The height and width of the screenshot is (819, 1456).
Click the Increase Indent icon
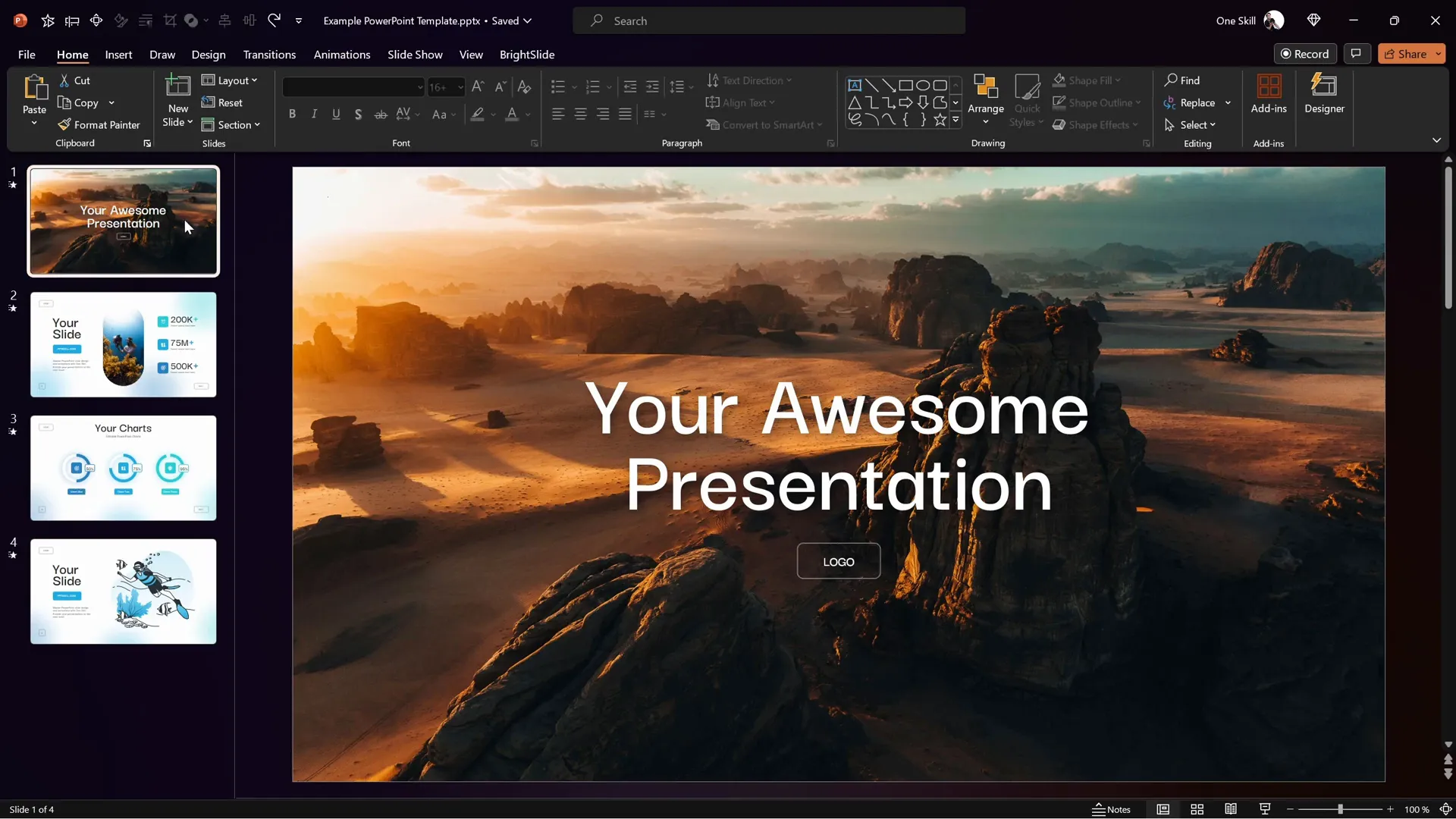pos(652,86)
